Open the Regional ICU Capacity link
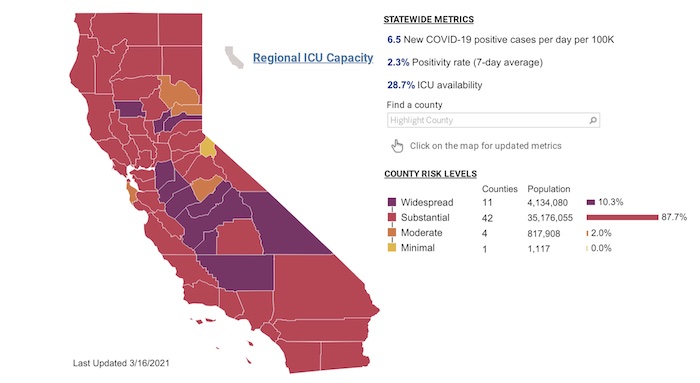The width and height of the screenshot is (700, 383). tap(313, 58)
